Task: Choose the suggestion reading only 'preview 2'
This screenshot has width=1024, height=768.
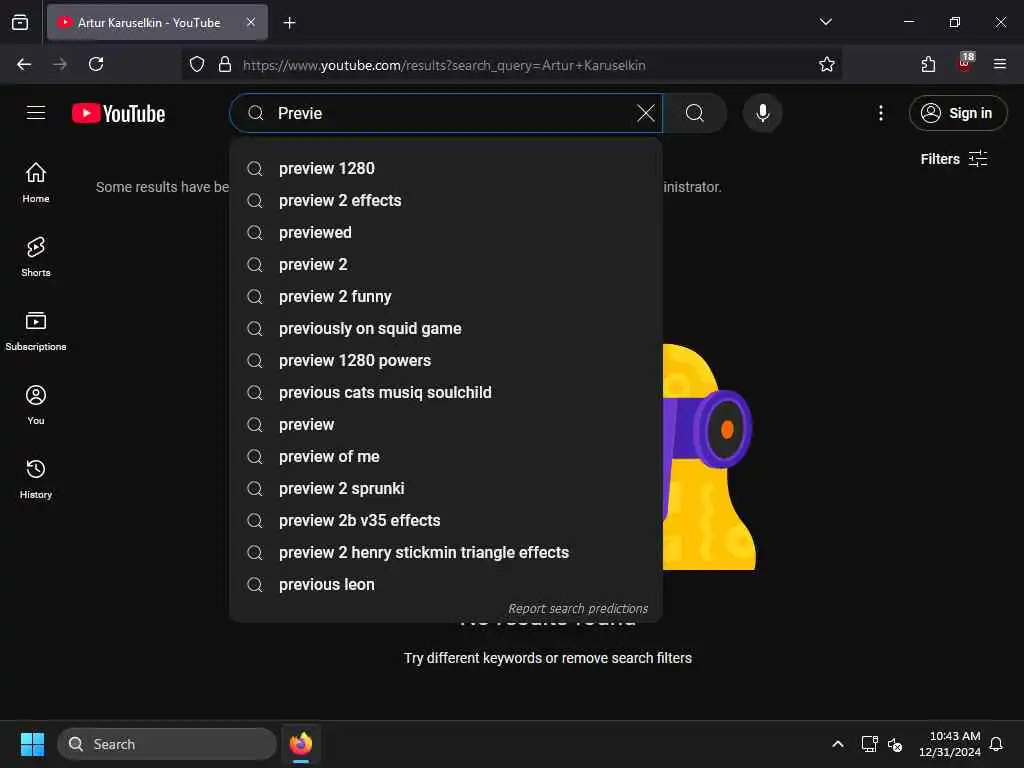Action: (446, 264)
